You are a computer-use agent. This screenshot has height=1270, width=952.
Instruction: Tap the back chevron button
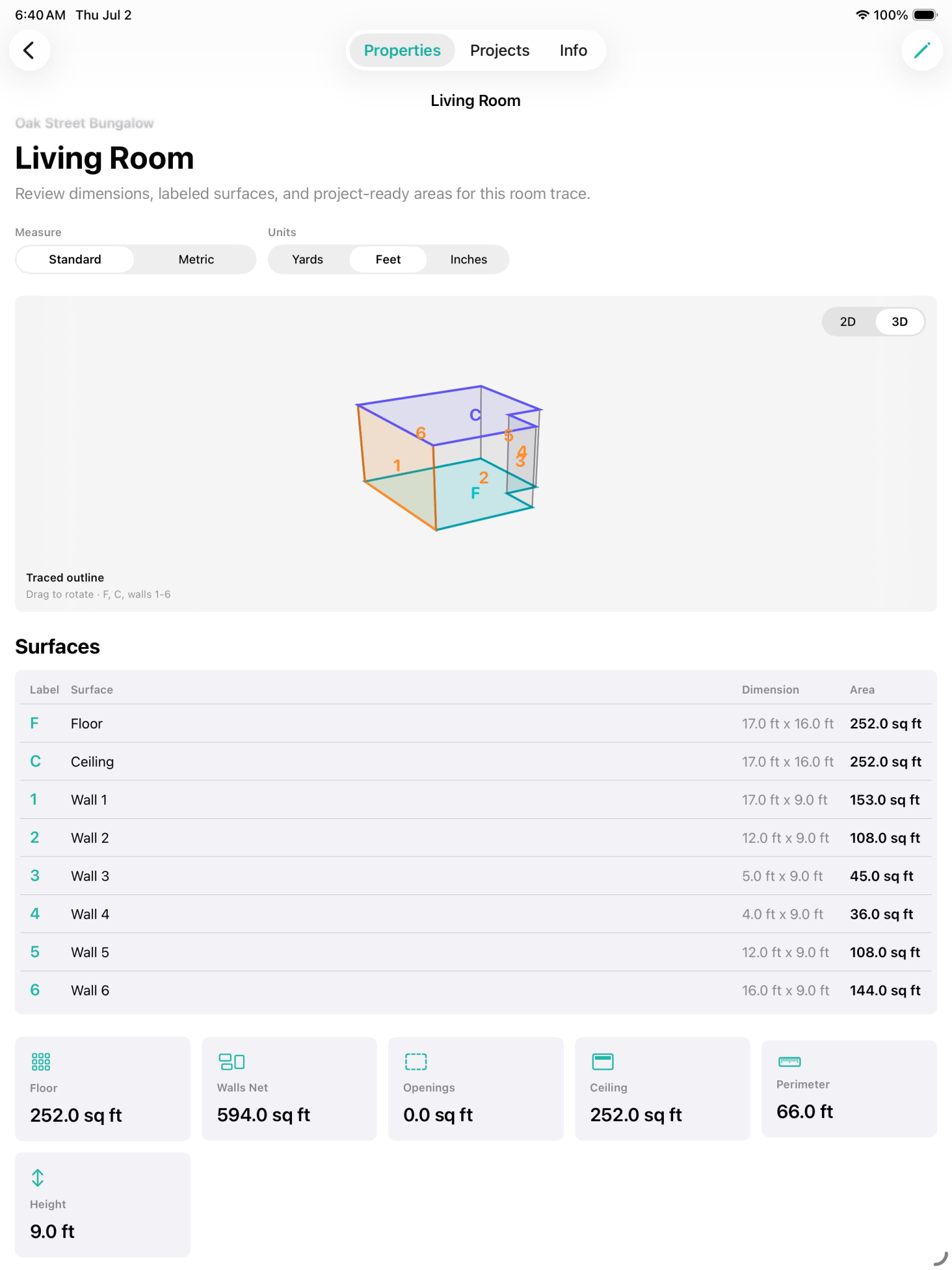coord(29,50)
